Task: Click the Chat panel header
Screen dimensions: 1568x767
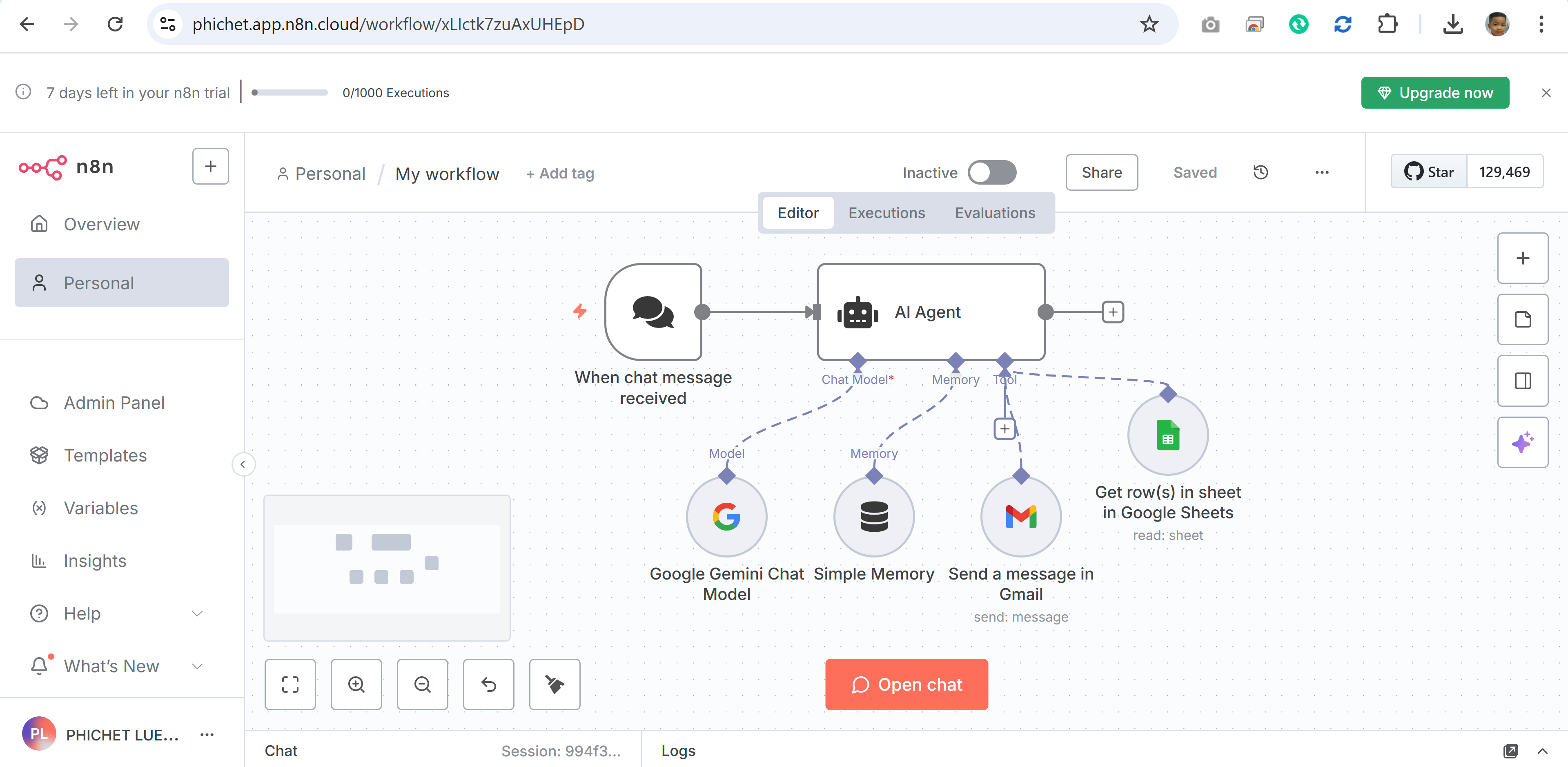Action: (x=281, y=751)
